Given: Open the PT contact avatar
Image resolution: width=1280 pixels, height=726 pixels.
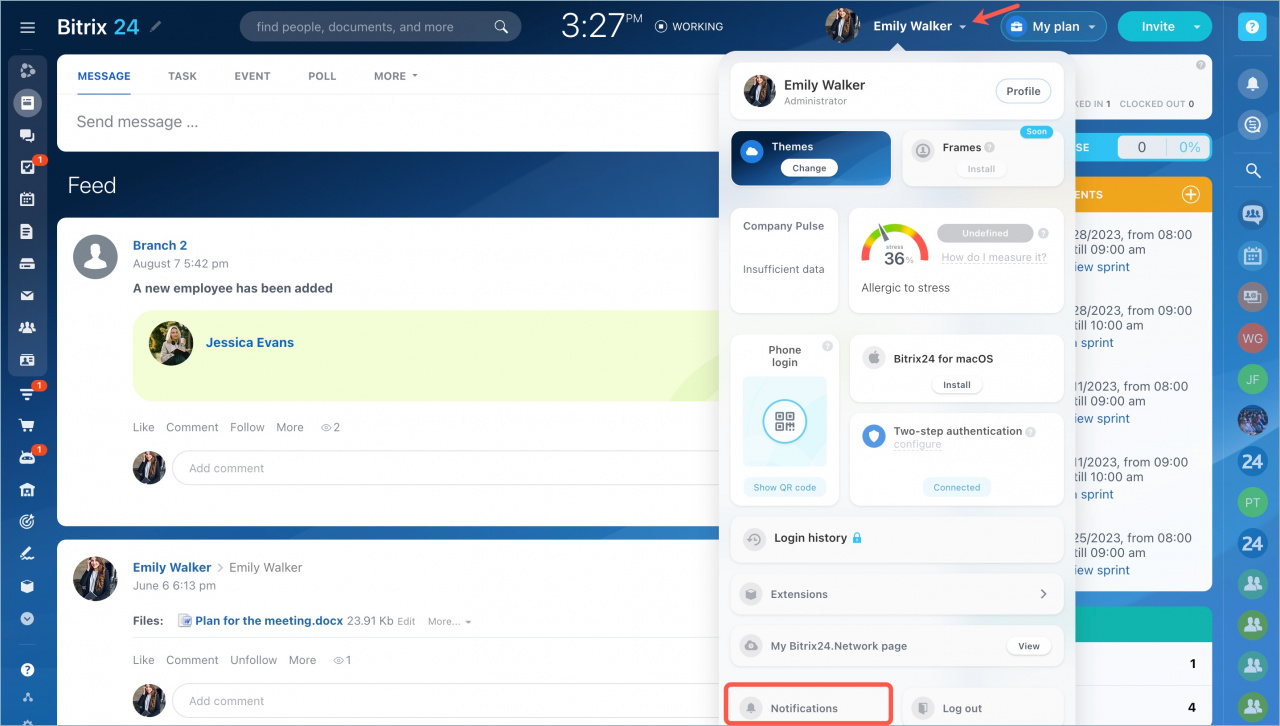Looking at the screenshot, I should coord(1252,503).
